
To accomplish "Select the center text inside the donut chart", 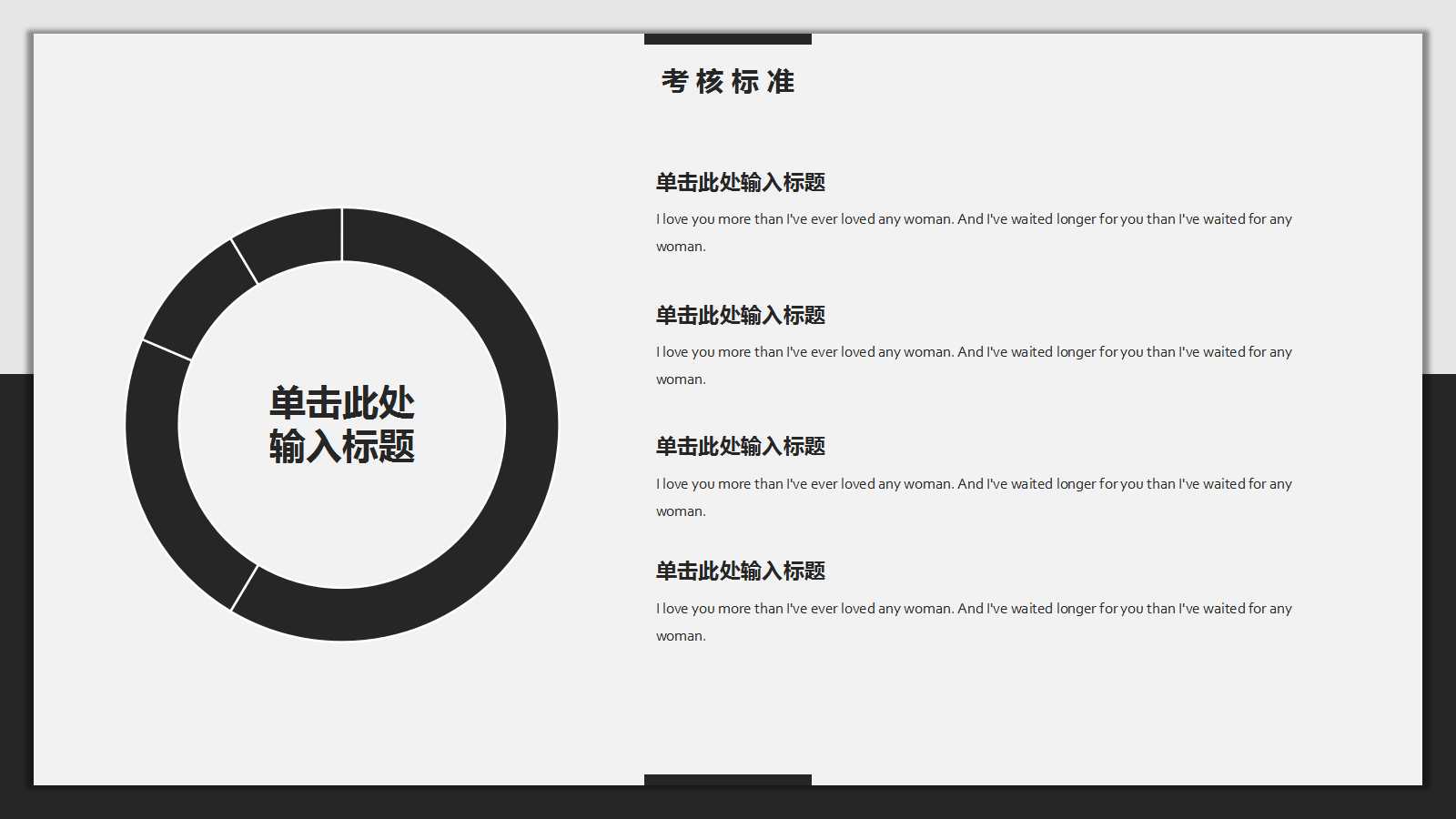I will click(x=341, y=425).
